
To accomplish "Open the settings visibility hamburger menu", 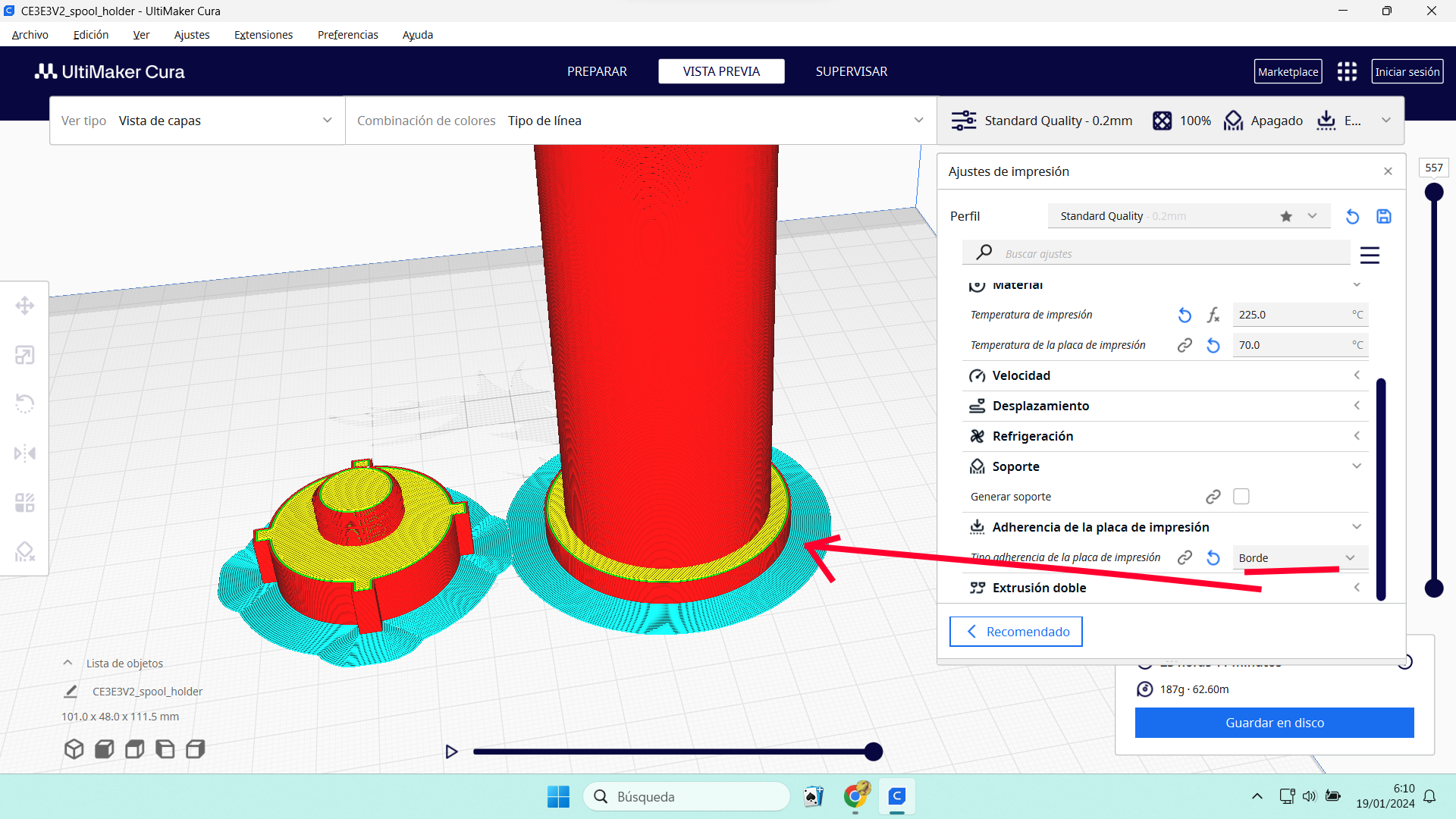I will click(x=1370, y=255).
